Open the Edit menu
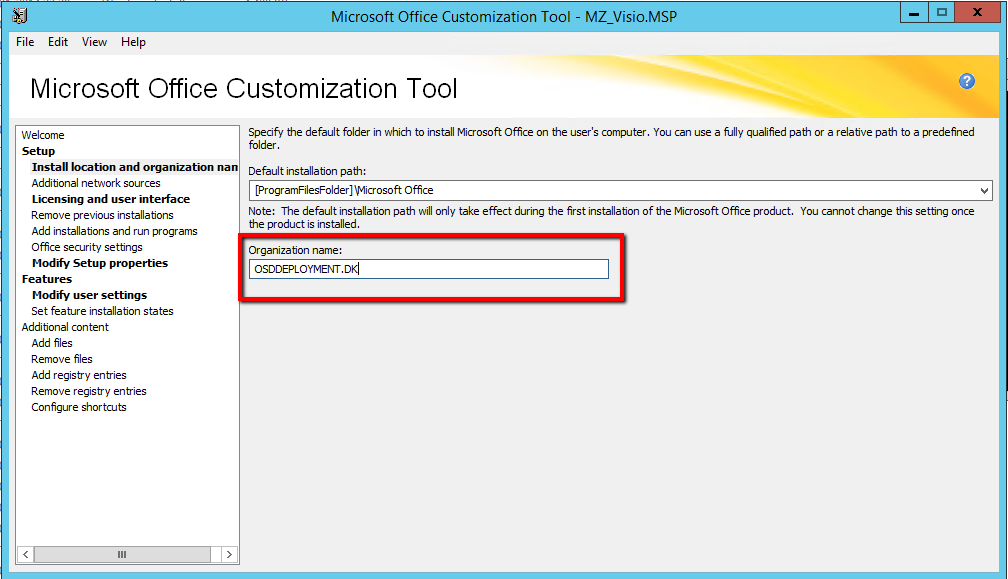 coord(58,42)
